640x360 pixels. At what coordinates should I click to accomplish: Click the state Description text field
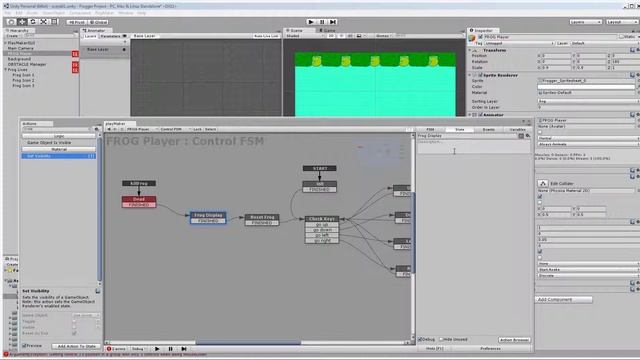click(473, 147)
